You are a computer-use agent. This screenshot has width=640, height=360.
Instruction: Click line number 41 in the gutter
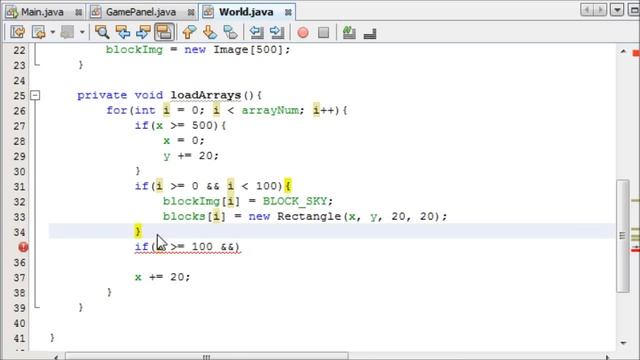19,338
